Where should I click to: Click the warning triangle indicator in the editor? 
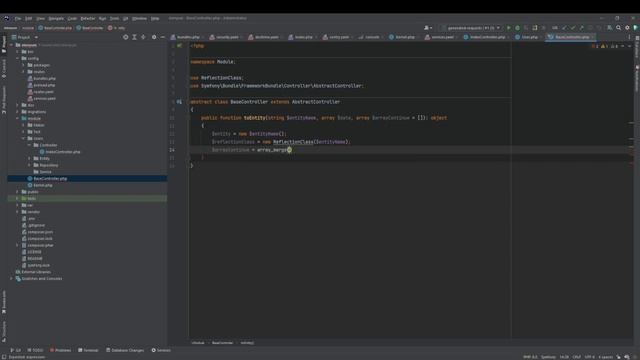[x=604, y=46]
